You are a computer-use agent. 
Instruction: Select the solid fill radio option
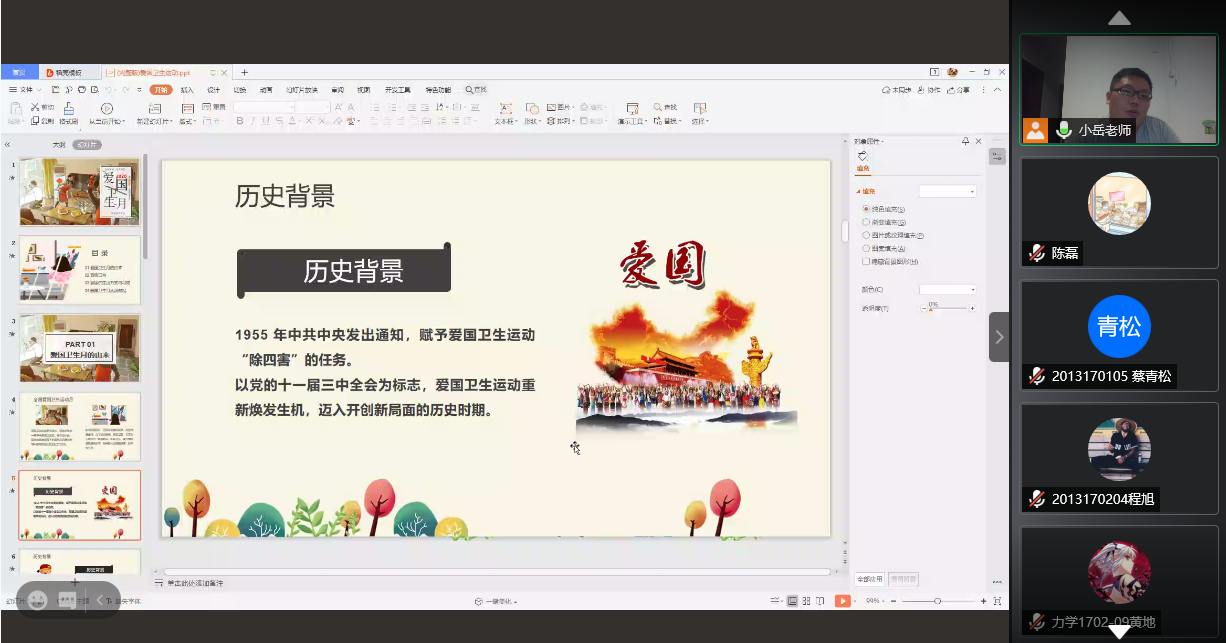pos(865,209)
